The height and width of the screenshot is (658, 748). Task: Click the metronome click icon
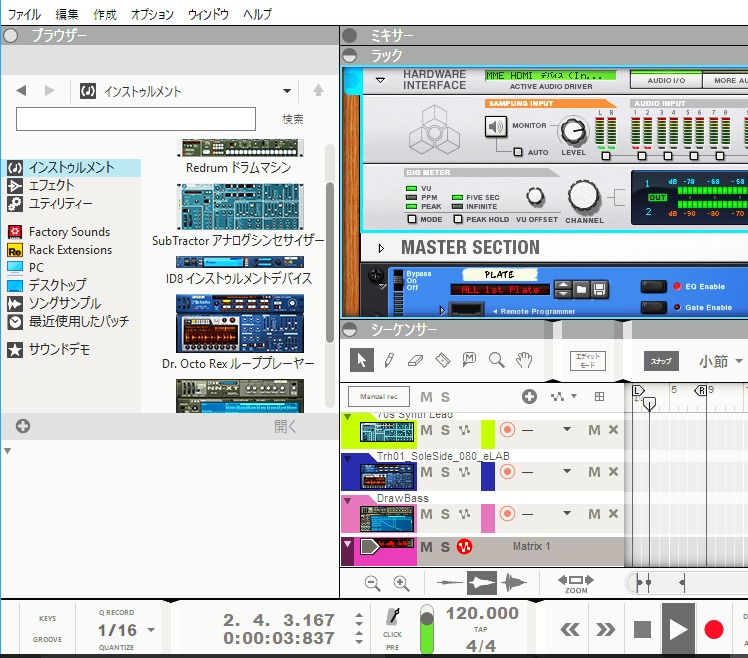pyautogui.click(x=393, y=616)
